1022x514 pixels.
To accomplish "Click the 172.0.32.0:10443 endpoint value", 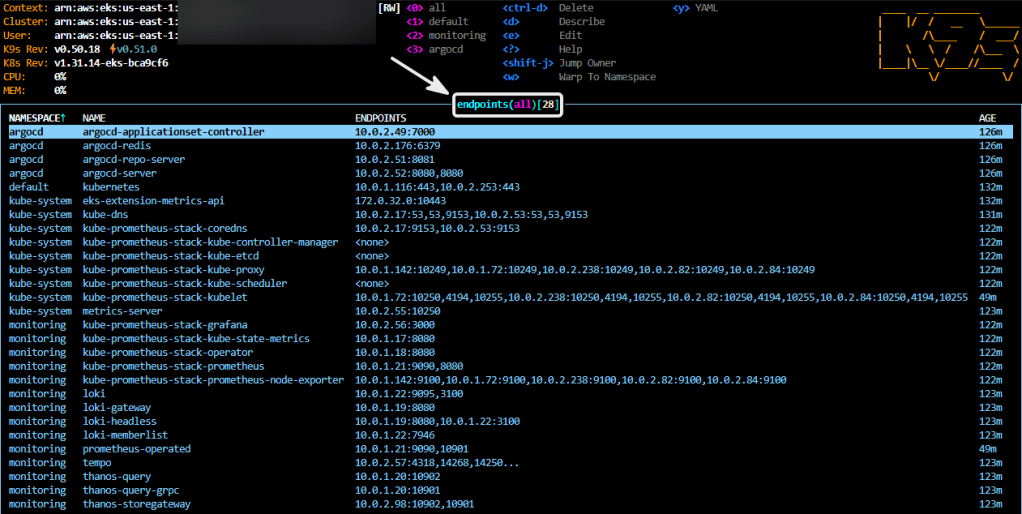I will pos(401,201).
